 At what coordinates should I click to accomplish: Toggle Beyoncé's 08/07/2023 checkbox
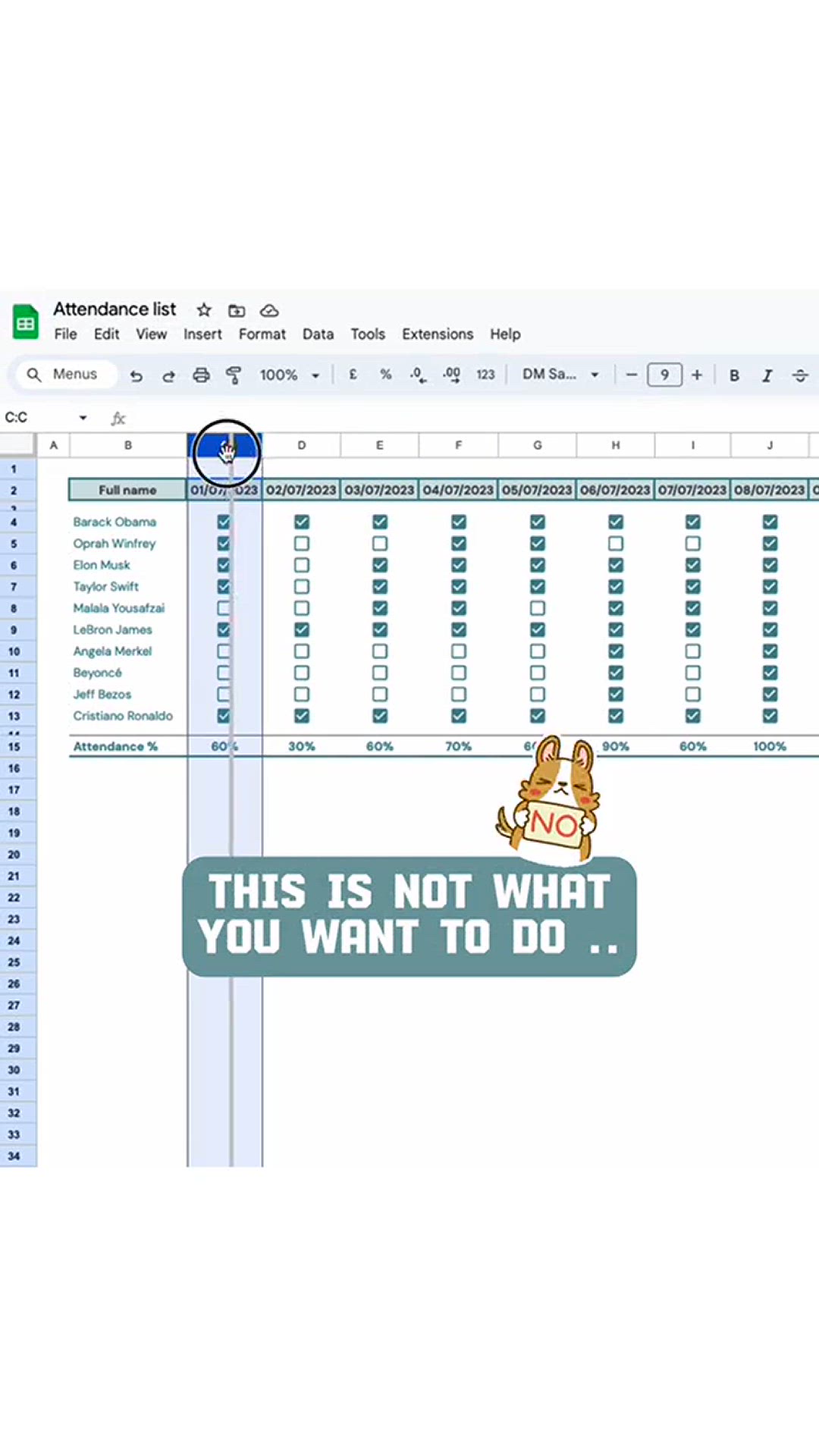[770, 673]
